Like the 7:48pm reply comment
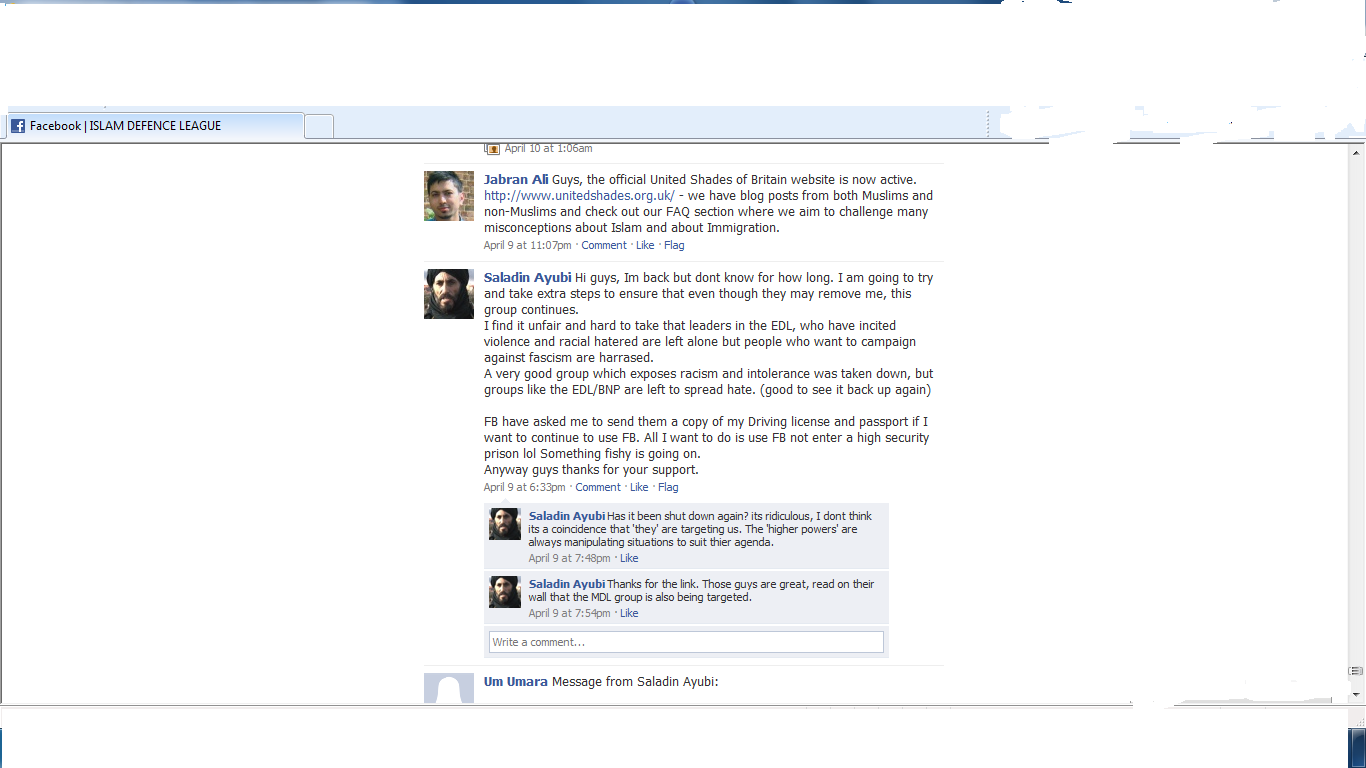The height and width of the screenshot is (768, 1366). click(629, 559)
